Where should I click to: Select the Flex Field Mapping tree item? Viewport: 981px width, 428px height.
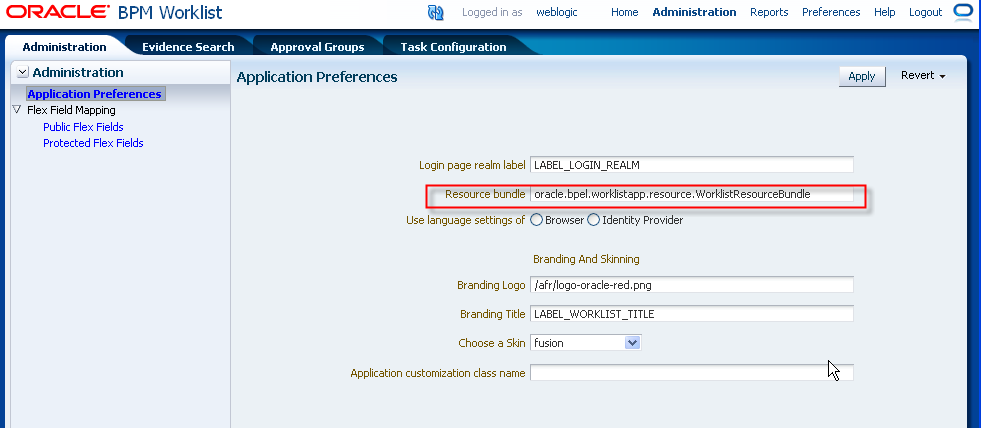tap(71, 110)
